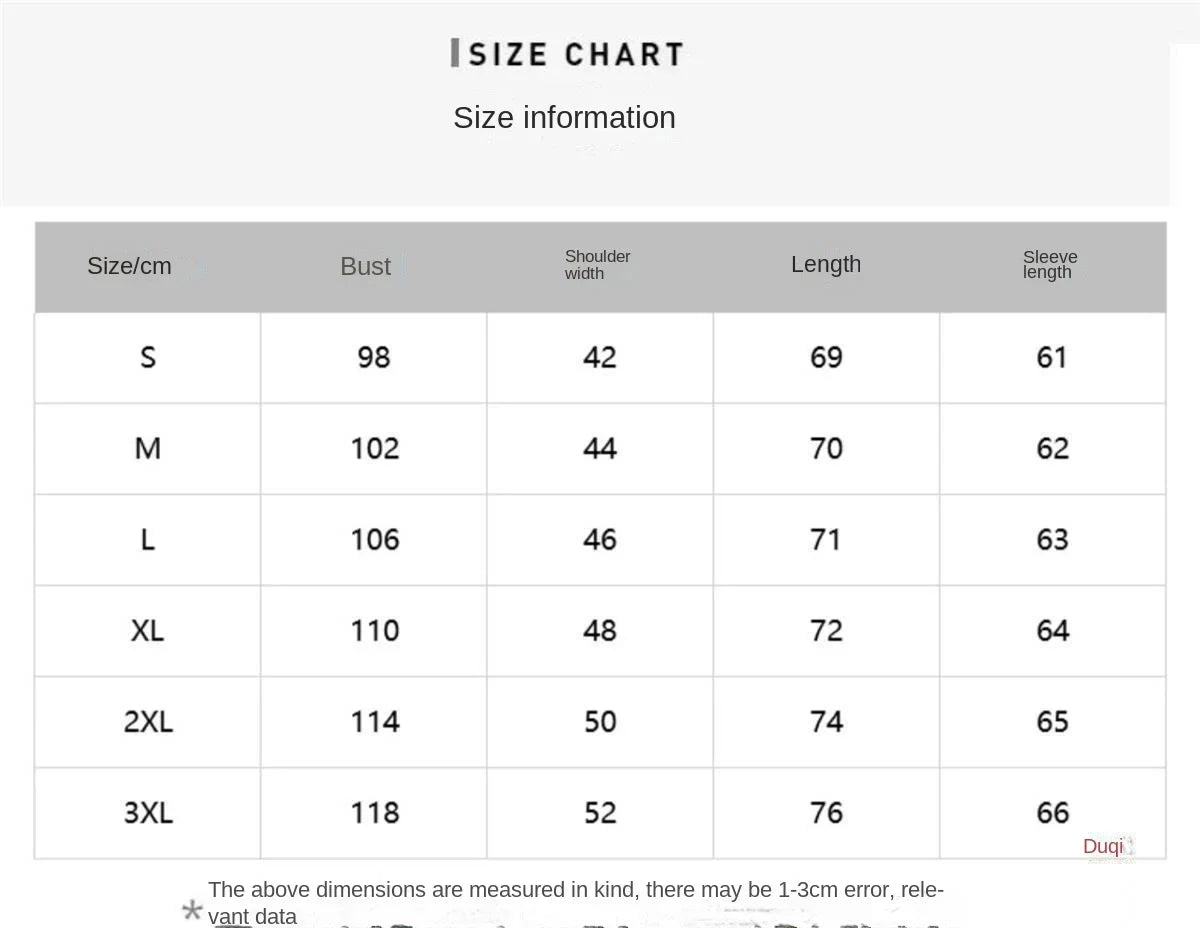The height and width of the screenshot is (928, 1200).
Task: Select the XL size row label
Action: [148, 631]
